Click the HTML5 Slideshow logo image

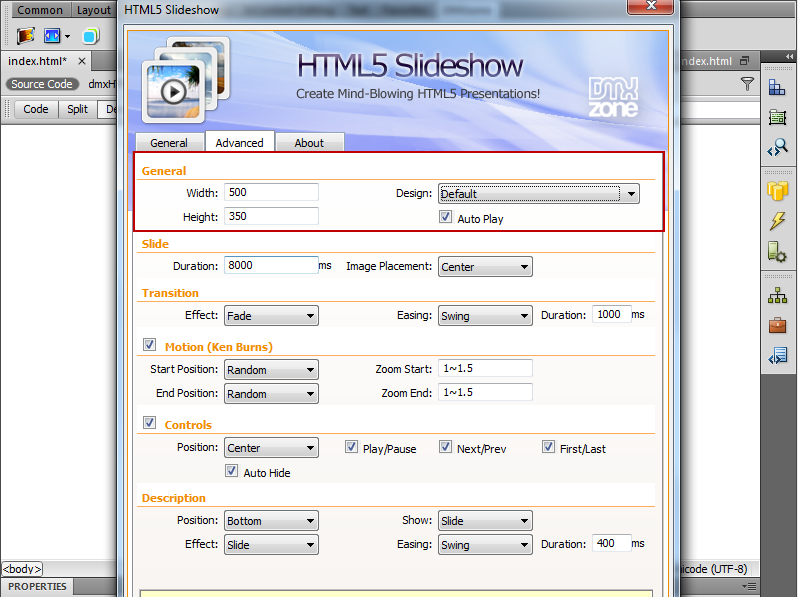pyautogui.click(x=185, y=80)
